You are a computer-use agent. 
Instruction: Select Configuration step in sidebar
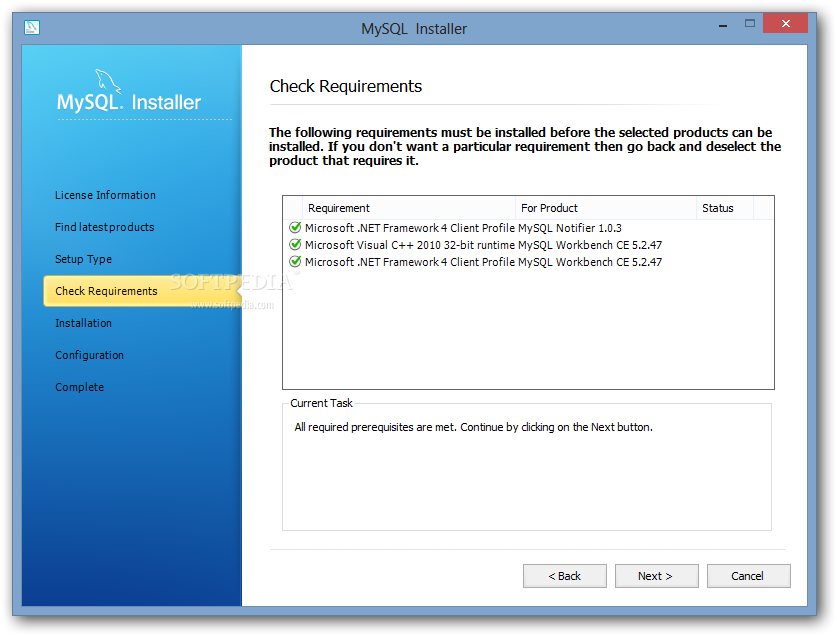click(x=89, y=356)
